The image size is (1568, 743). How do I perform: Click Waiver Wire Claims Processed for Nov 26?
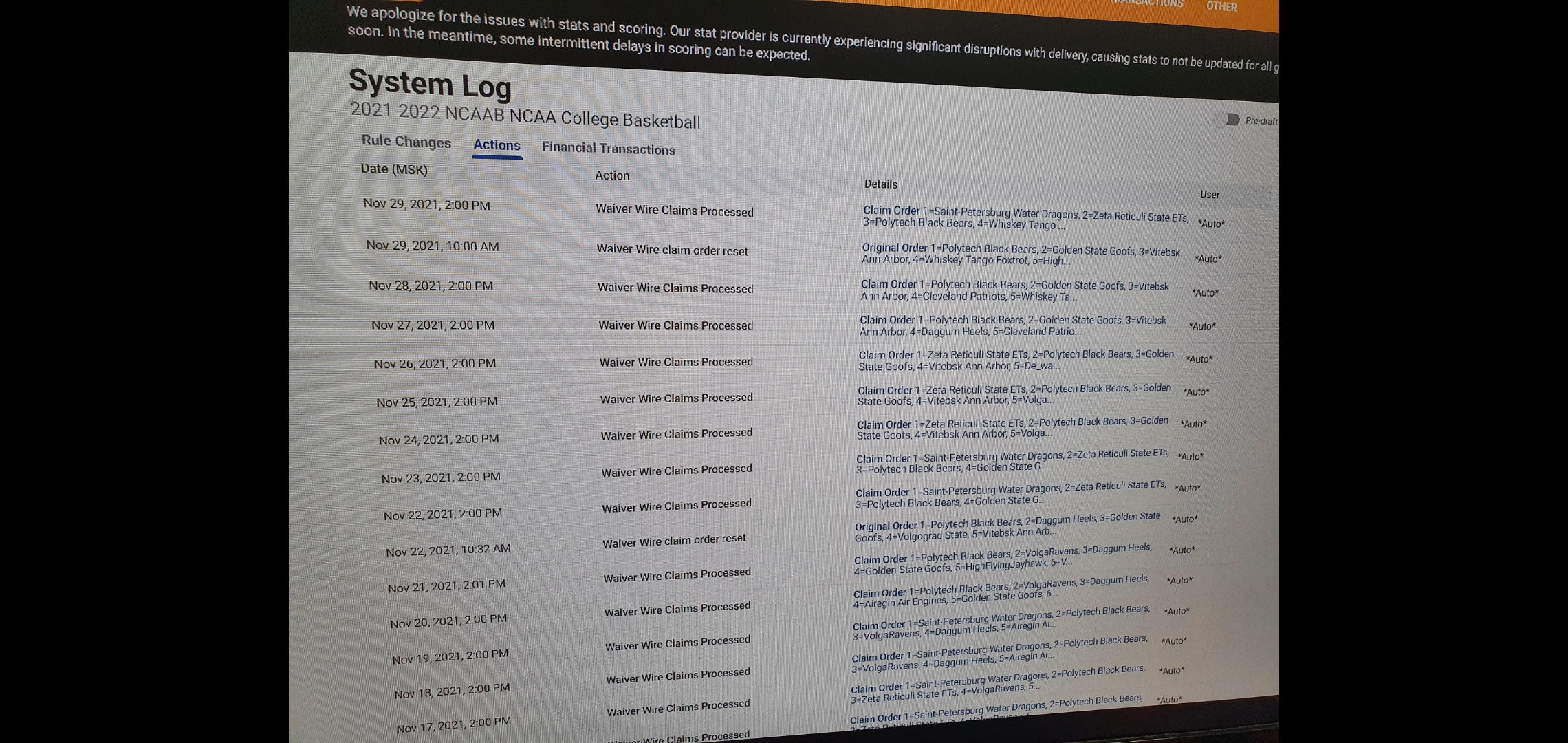coord(676,362)
